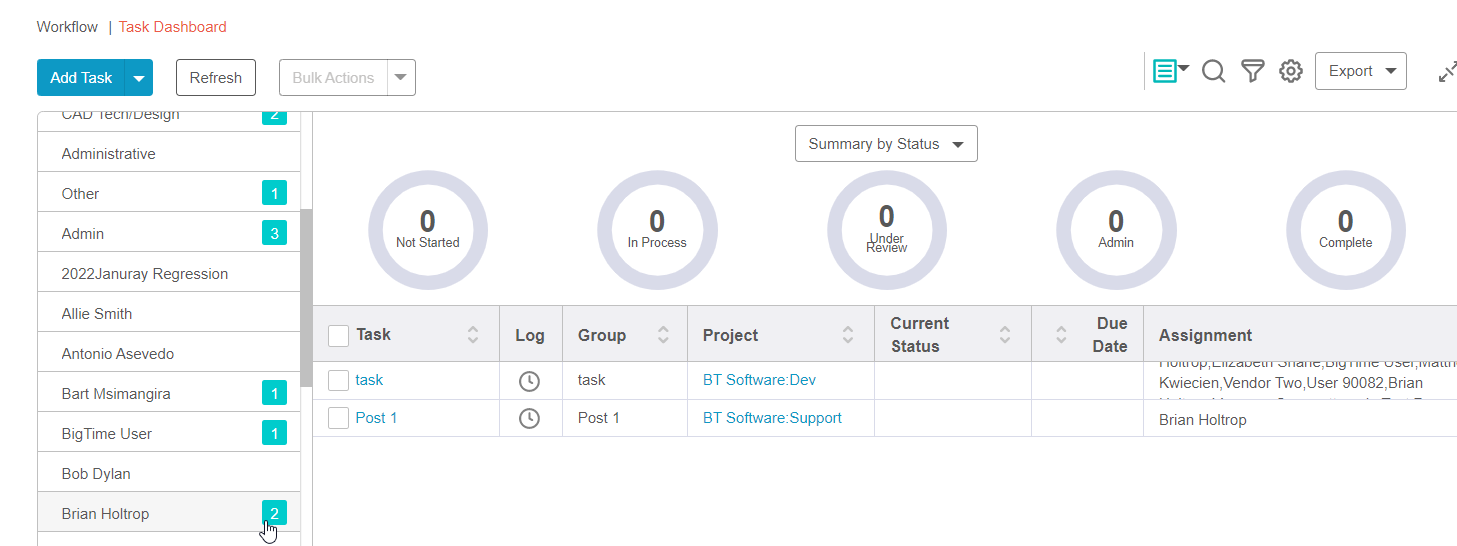Open the BT Software:Support project link

(772, 418)
